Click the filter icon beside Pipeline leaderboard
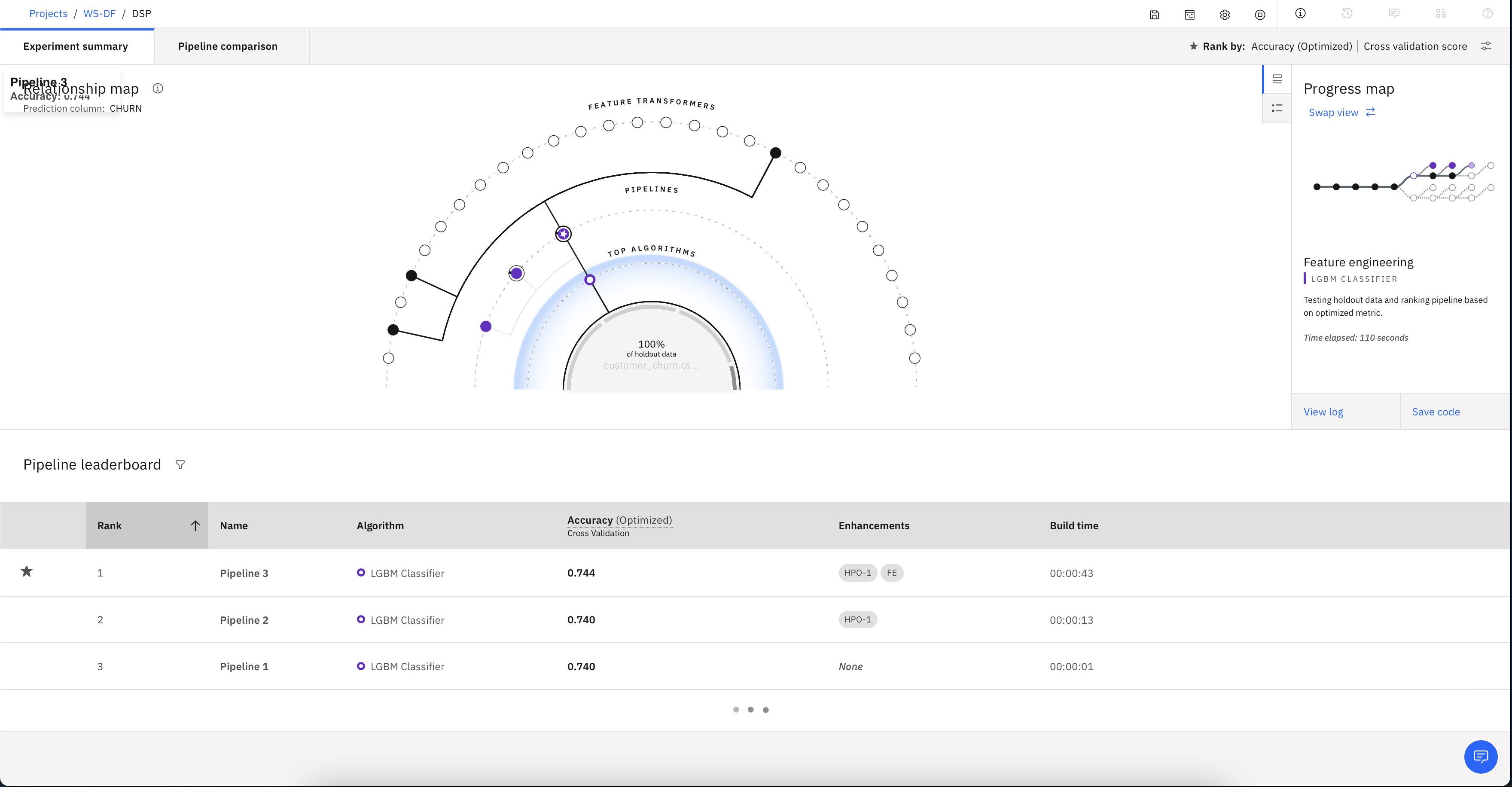This screenshot has width=1512, height=787. tap(180, 465)
